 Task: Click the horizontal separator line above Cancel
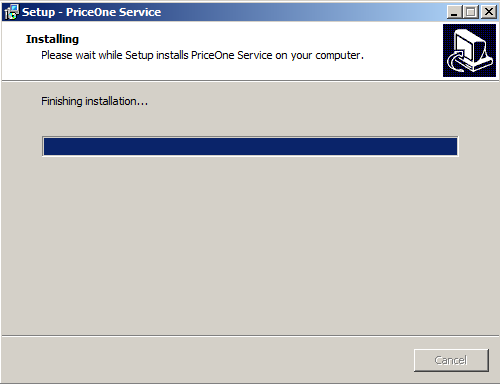point(250,336)
